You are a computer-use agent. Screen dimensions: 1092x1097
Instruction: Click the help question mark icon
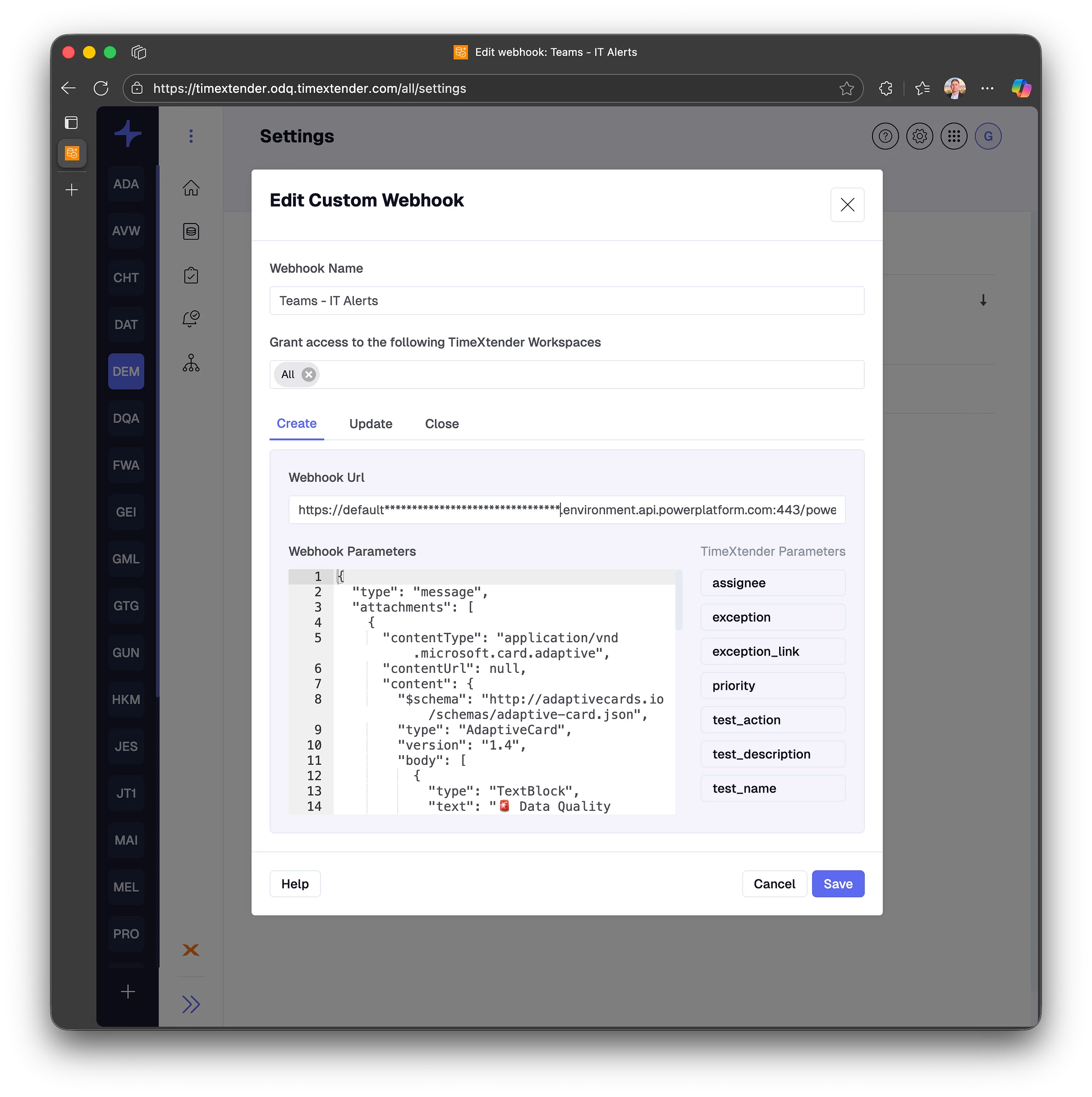click(x=885, y=136)
